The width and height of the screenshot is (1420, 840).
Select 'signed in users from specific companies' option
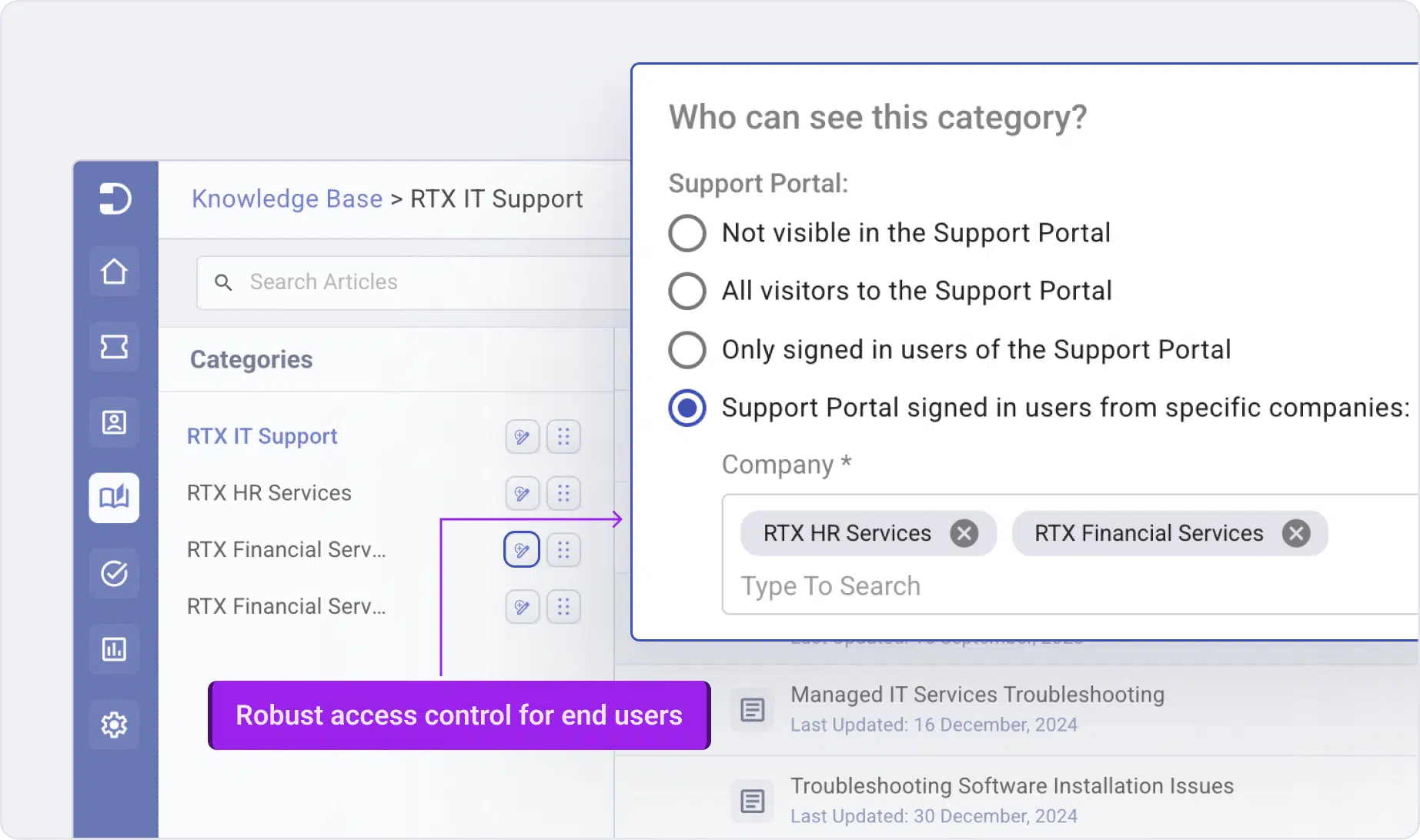(x=687, y=408)
